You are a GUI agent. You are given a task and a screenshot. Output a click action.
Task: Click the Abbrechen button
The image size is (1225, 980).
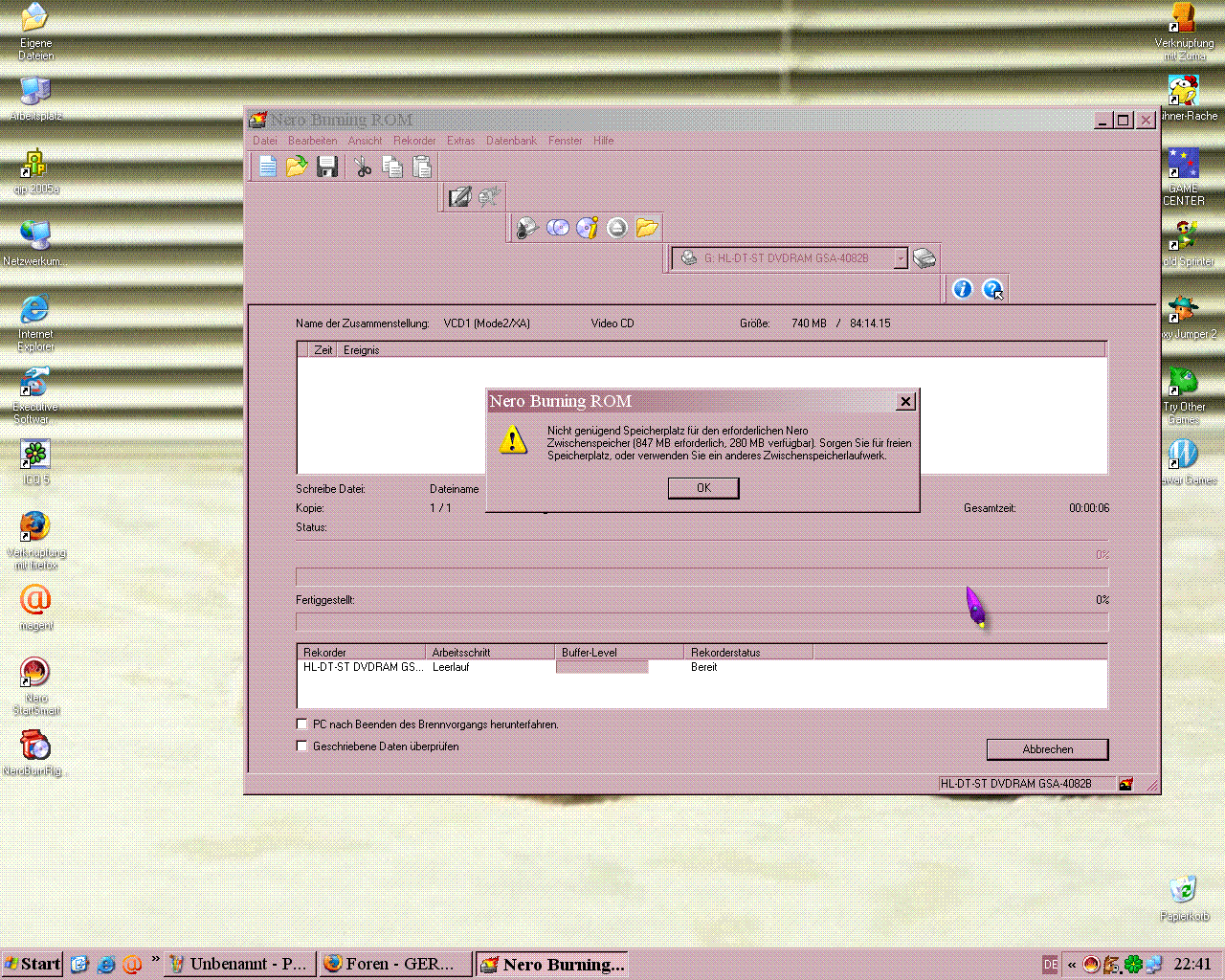1047,749
